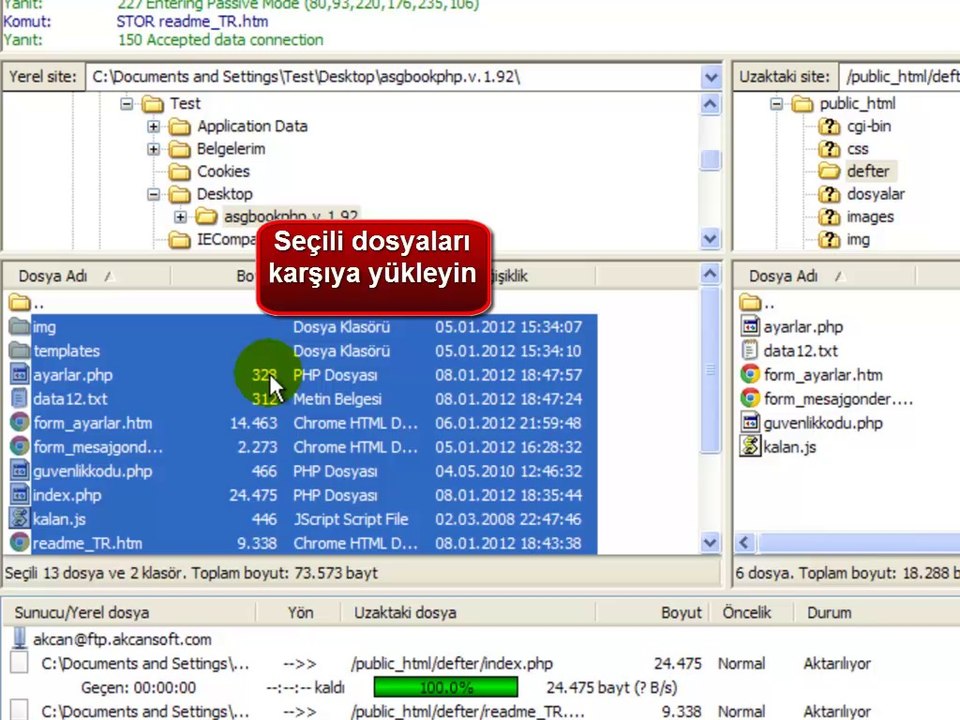
Task: Toggle checkbox for index.php transfer row
Action: click(x=19, y=663)
